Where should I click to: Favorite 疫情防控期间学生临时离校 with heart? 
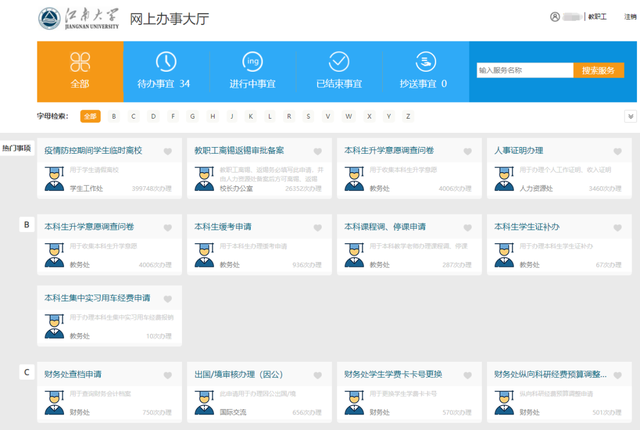[x=168, y=152]
